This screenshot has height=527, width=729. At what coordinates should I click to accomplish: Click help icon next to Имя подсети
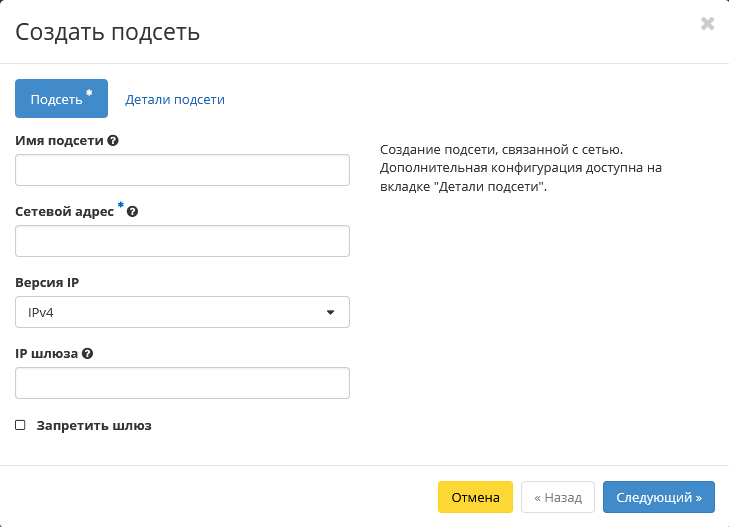point(113,141)
